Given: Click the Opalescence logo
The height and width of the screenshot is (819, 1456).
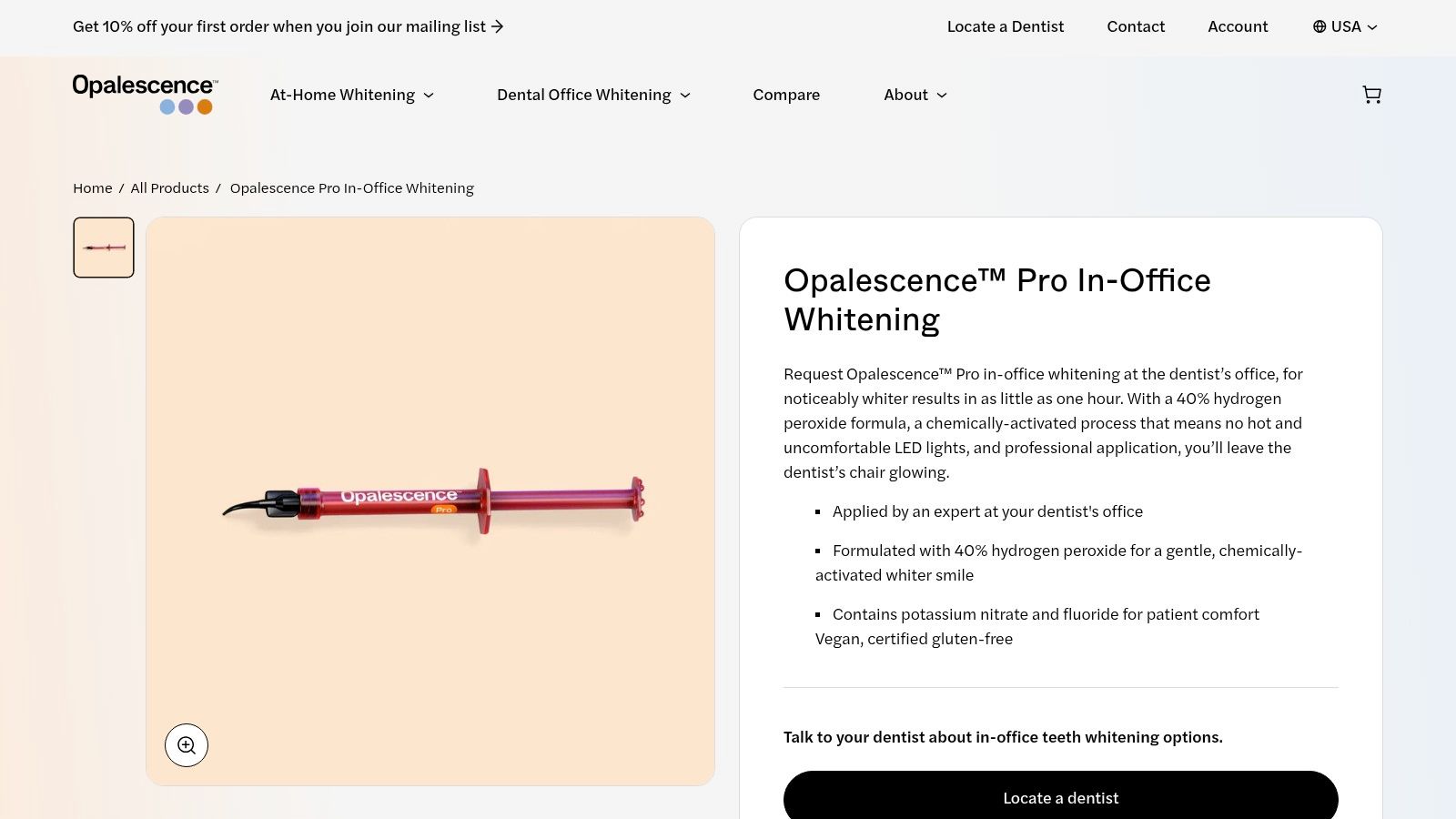Looking at the screenshot, I should [144, 94].
